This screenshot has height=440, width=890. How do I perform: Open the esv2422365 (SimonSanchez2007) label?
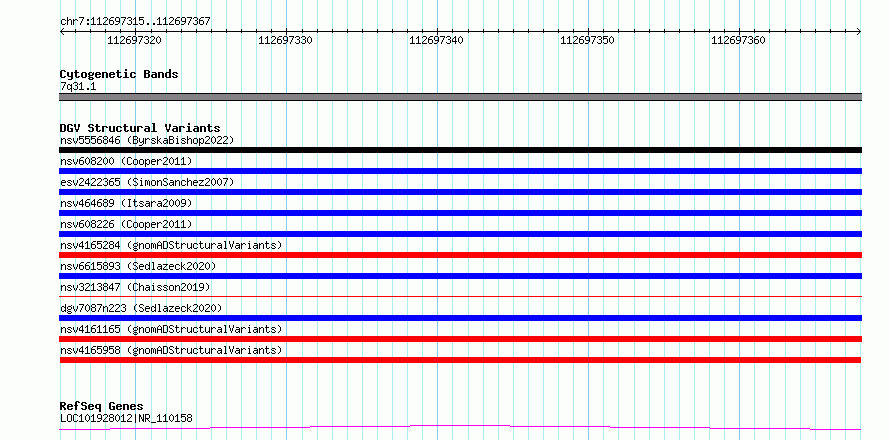(x=147, y=182)
